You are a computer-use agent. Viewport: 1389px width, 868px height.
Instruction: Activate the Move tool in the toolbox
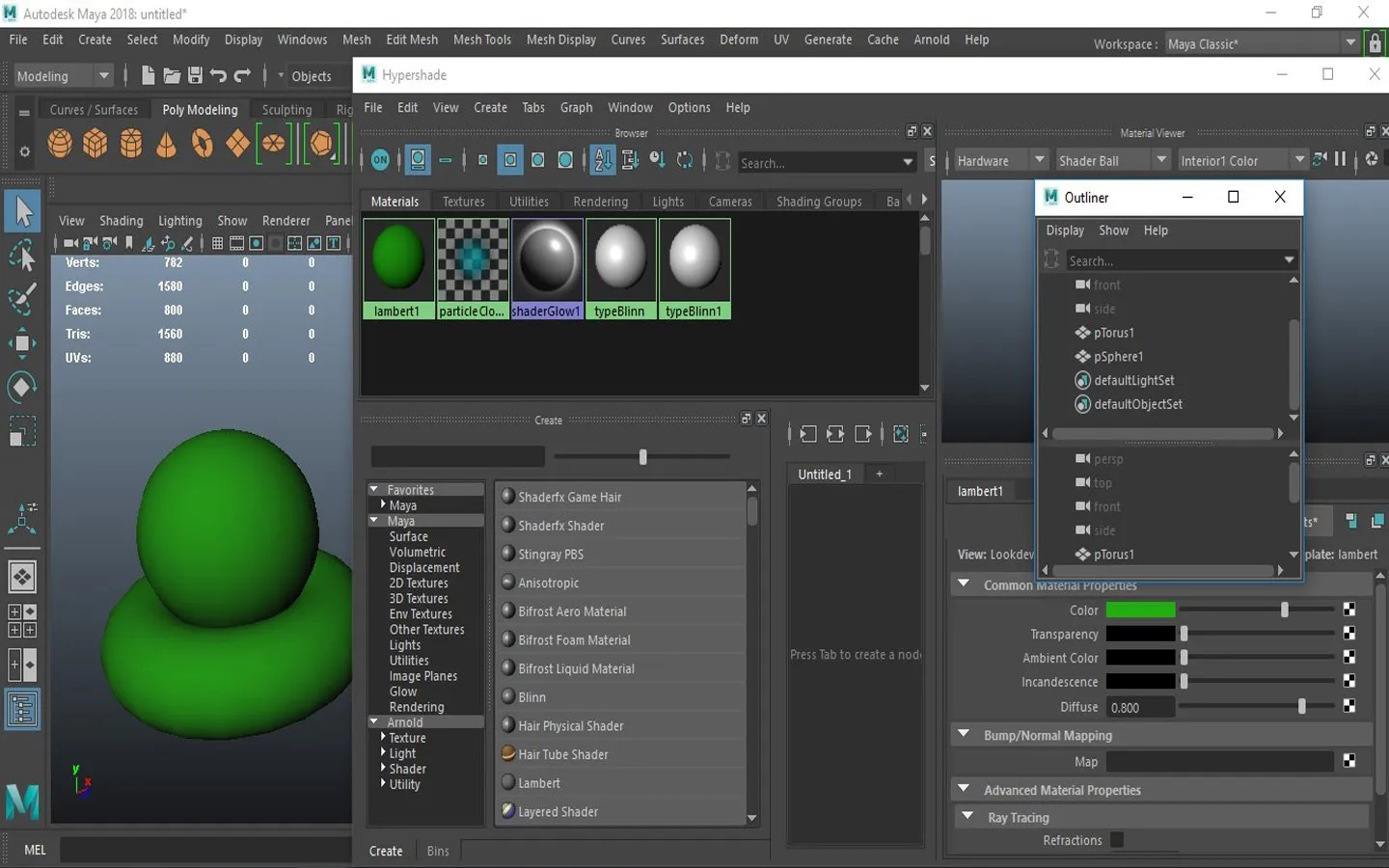coord(22,343)
